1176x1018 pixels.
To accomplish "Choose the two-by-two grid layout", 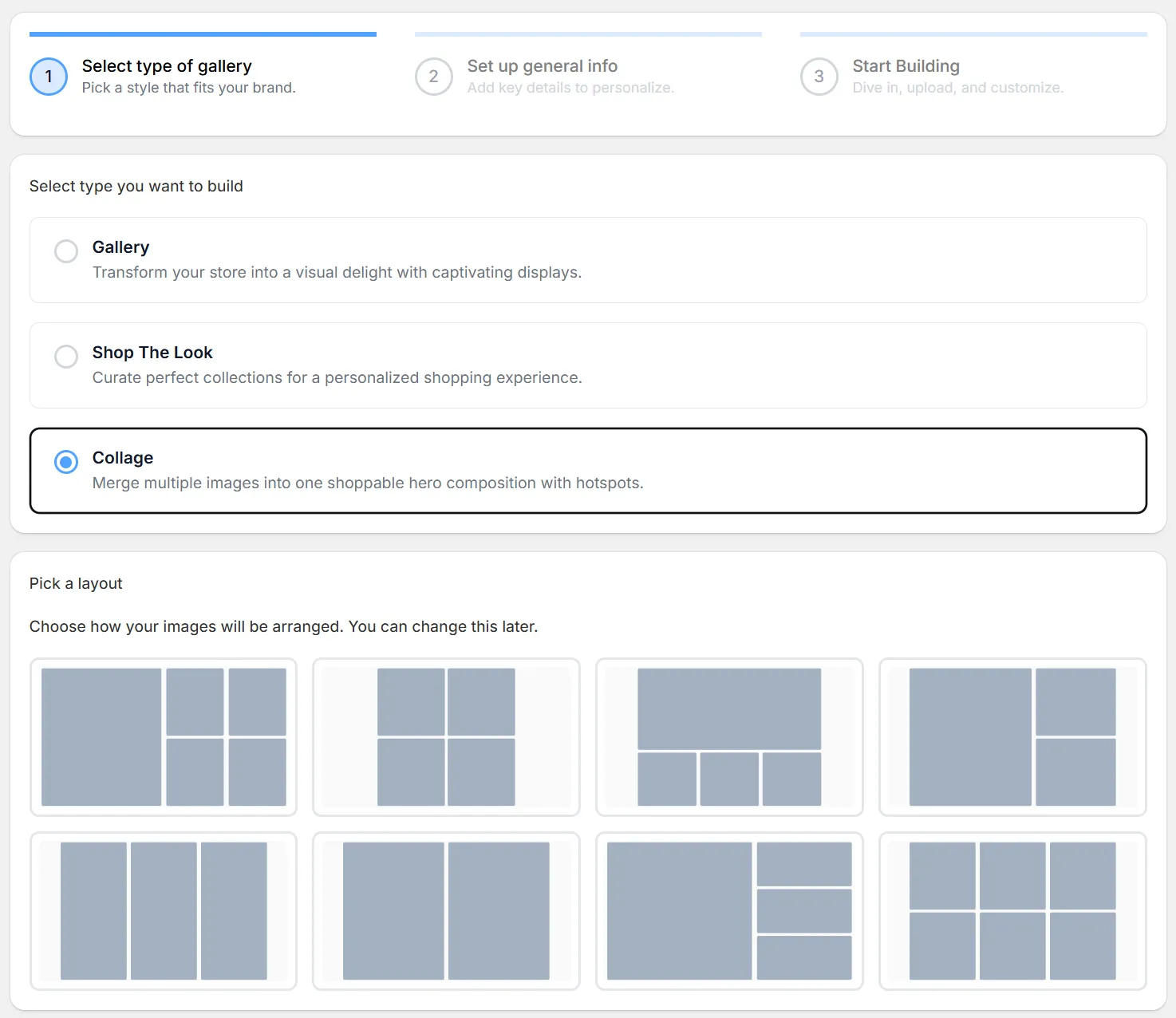I will (446, 737).
